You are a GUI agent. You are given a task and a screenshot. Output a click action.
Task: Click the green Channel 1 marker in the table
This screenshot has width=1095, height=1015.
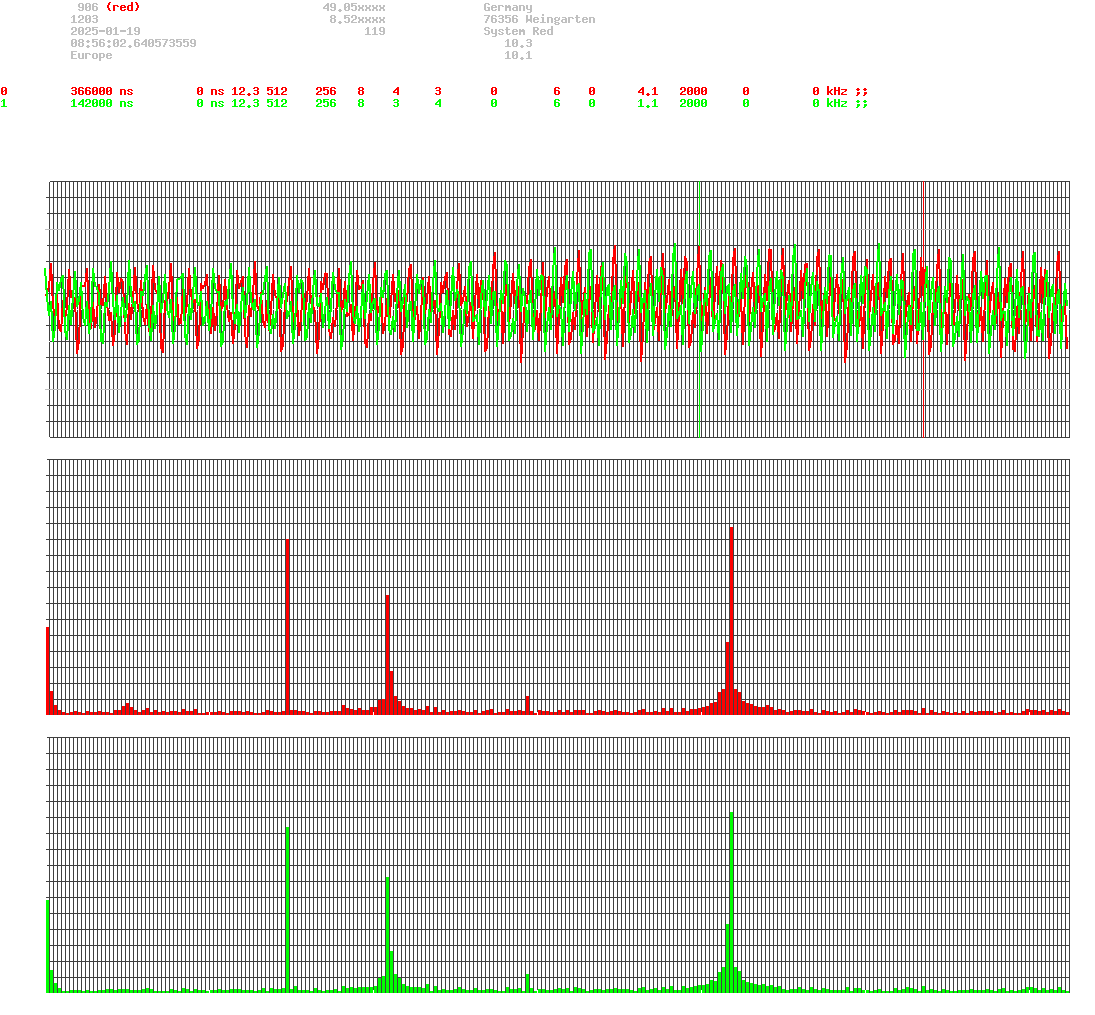pos(4,102)
